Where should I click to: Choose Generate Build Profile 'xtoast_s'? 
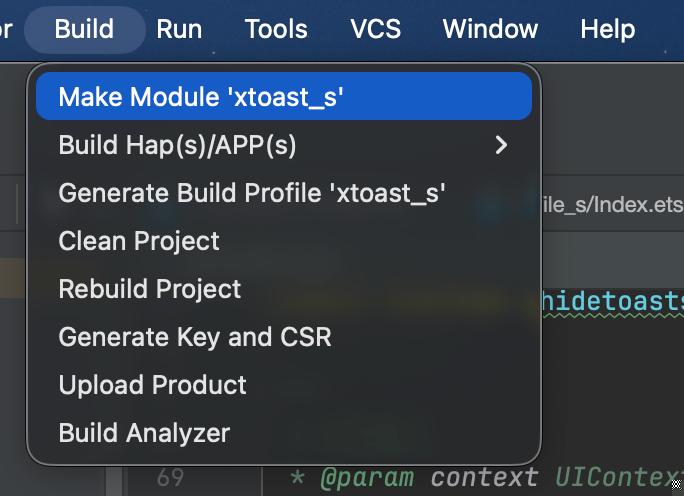pos(252,193)
